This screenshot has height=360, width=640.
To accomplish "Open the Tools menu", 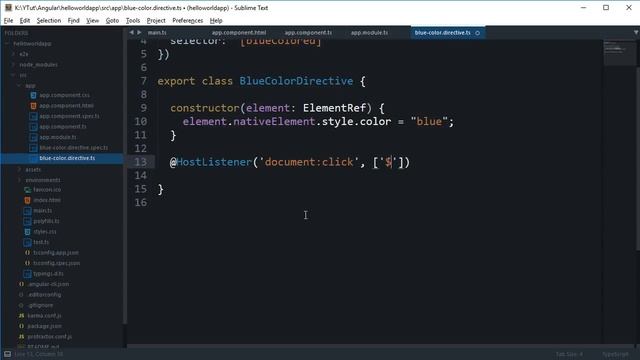I will tap(133, 20).
